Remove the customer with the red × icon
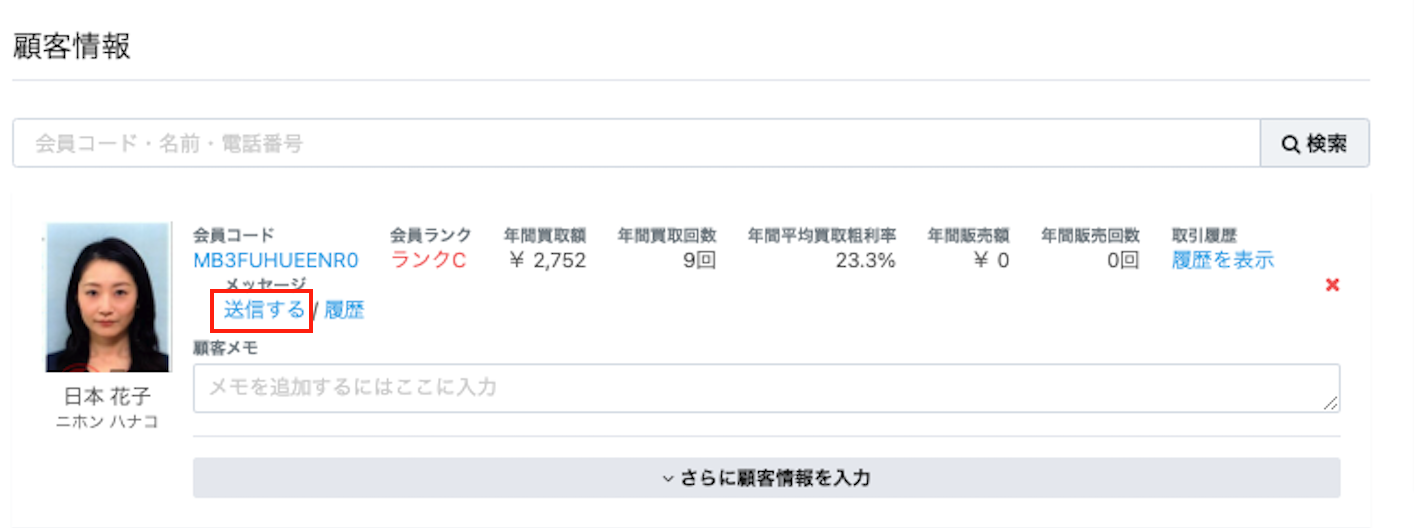 pos(1331,285)
